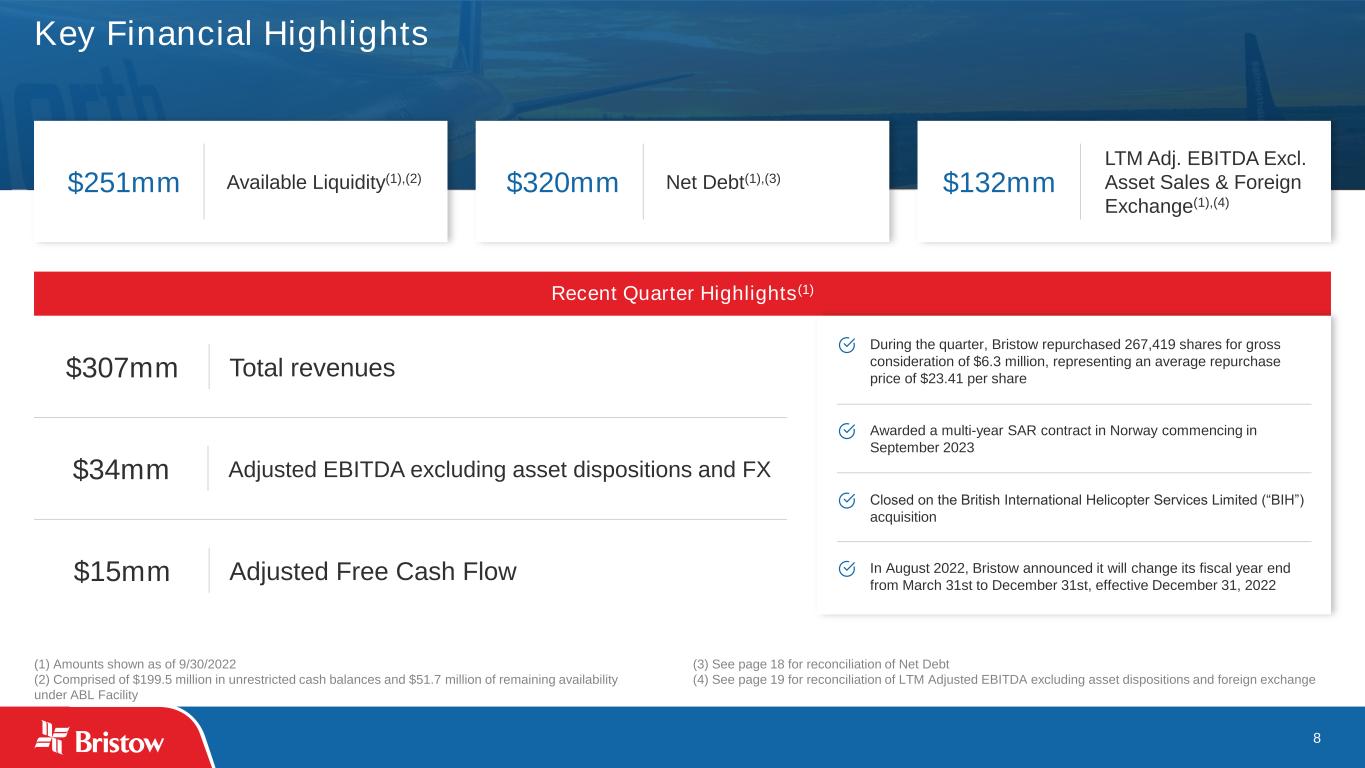The height and width of the screenshot is (768, 1365).
Task: Click the $132mm LTM Adj. EBITDA value
Action: tap(999, 183)
